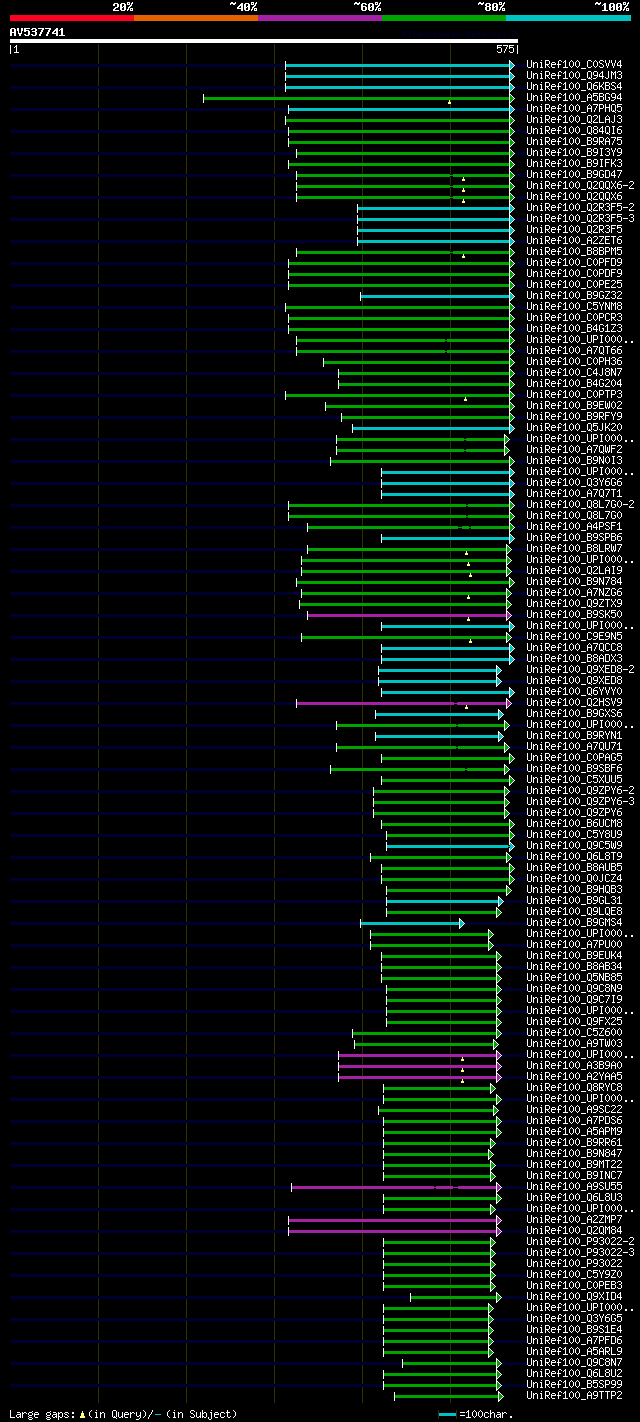Click hit label UniRef100_B9SPB6

pyautogui.click(x=576, y=537)
